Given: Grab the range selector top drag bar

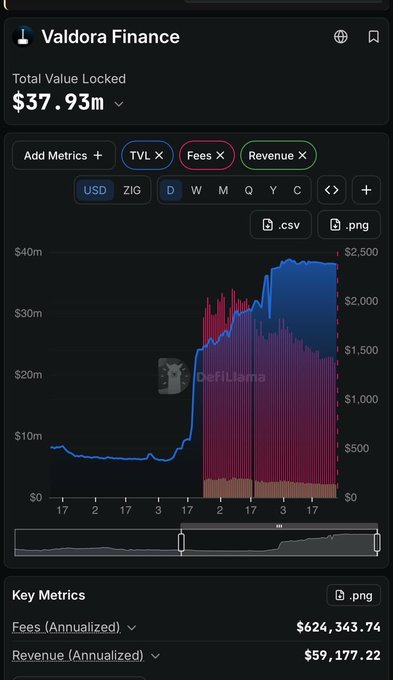Looking at the screenshot, I should [x=279, y=526].
